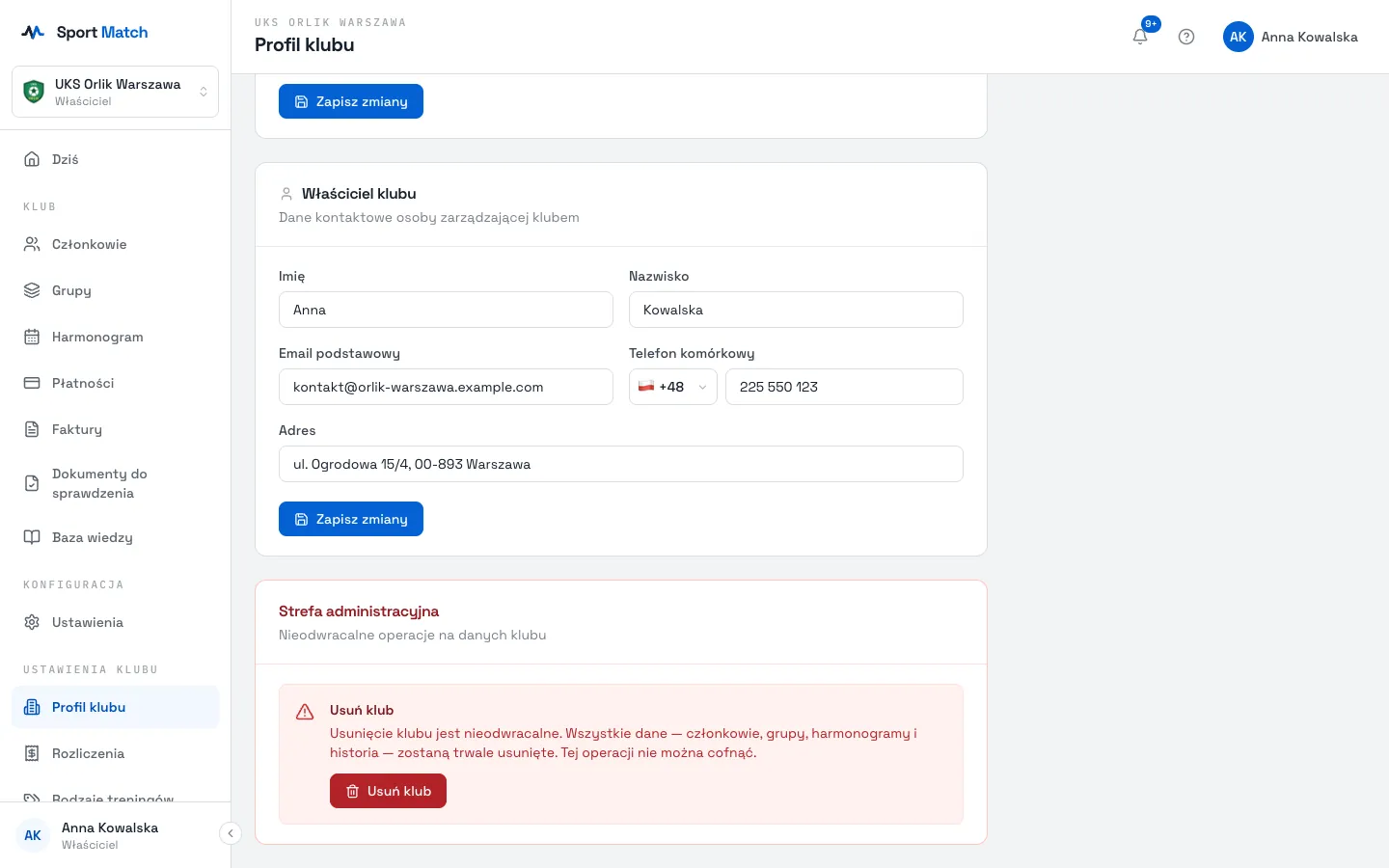Screen dimensions: 1389x868
Task: Open Baza wiedzy in the sidebar
Action: (x=116, y=537)
